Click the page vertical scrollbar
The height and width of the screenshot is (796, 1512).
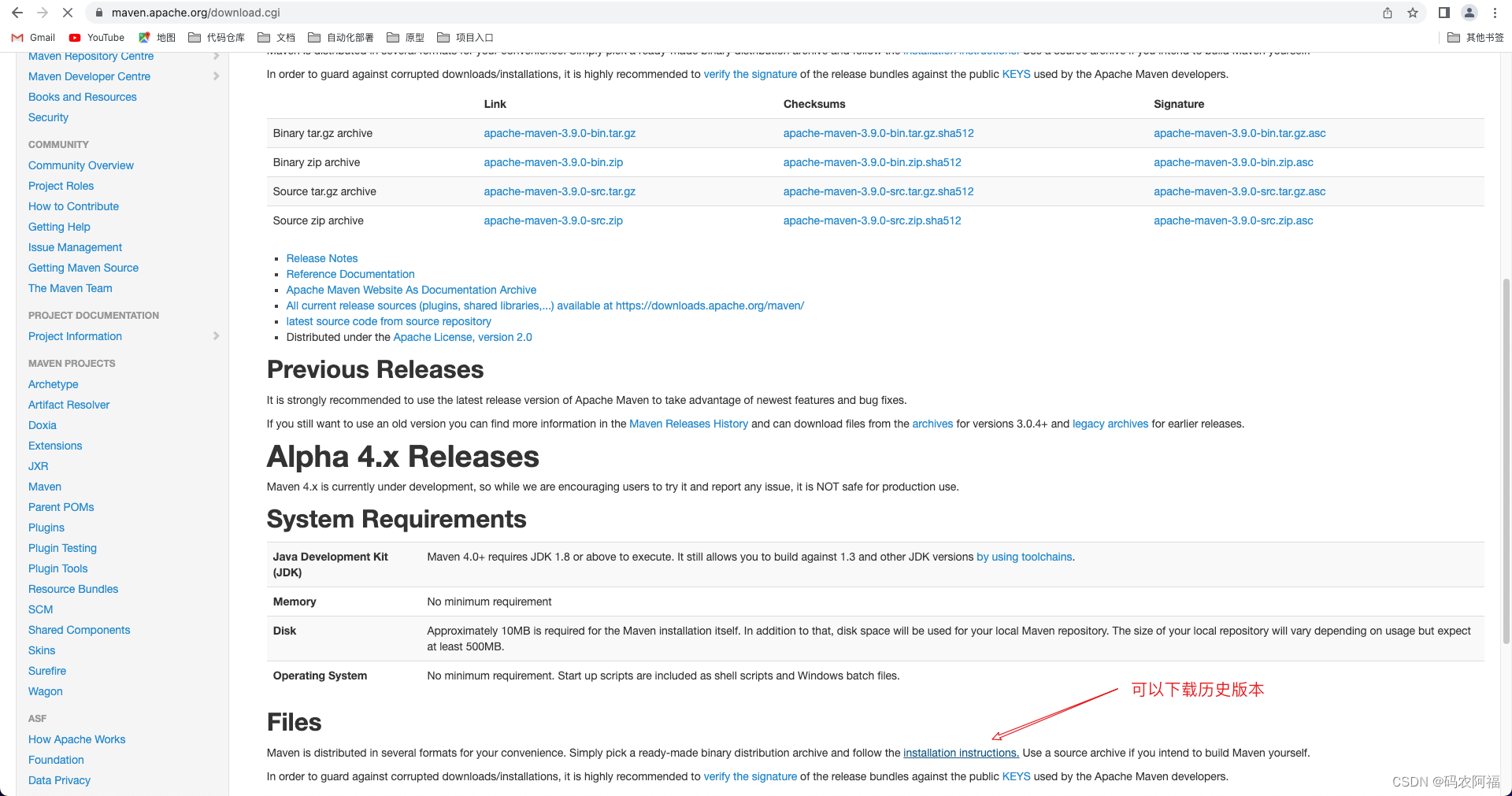pos(1506,461)
